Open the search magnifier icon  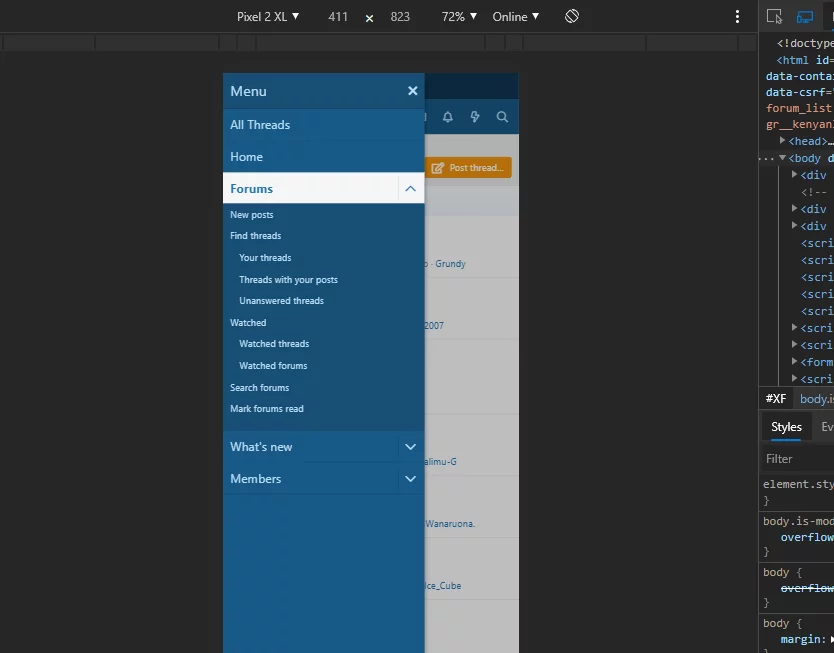(x=502, y=117)
